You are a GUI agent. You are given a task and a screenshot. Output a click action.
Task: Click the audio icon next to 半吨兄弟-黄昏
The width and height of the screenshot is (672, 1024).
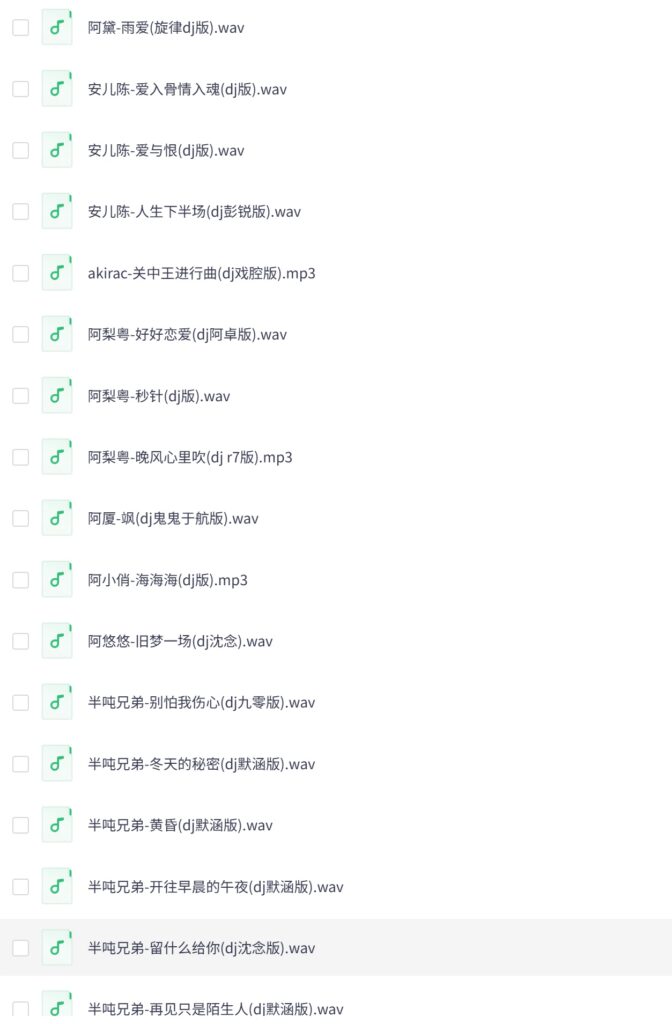click(57, 825)
